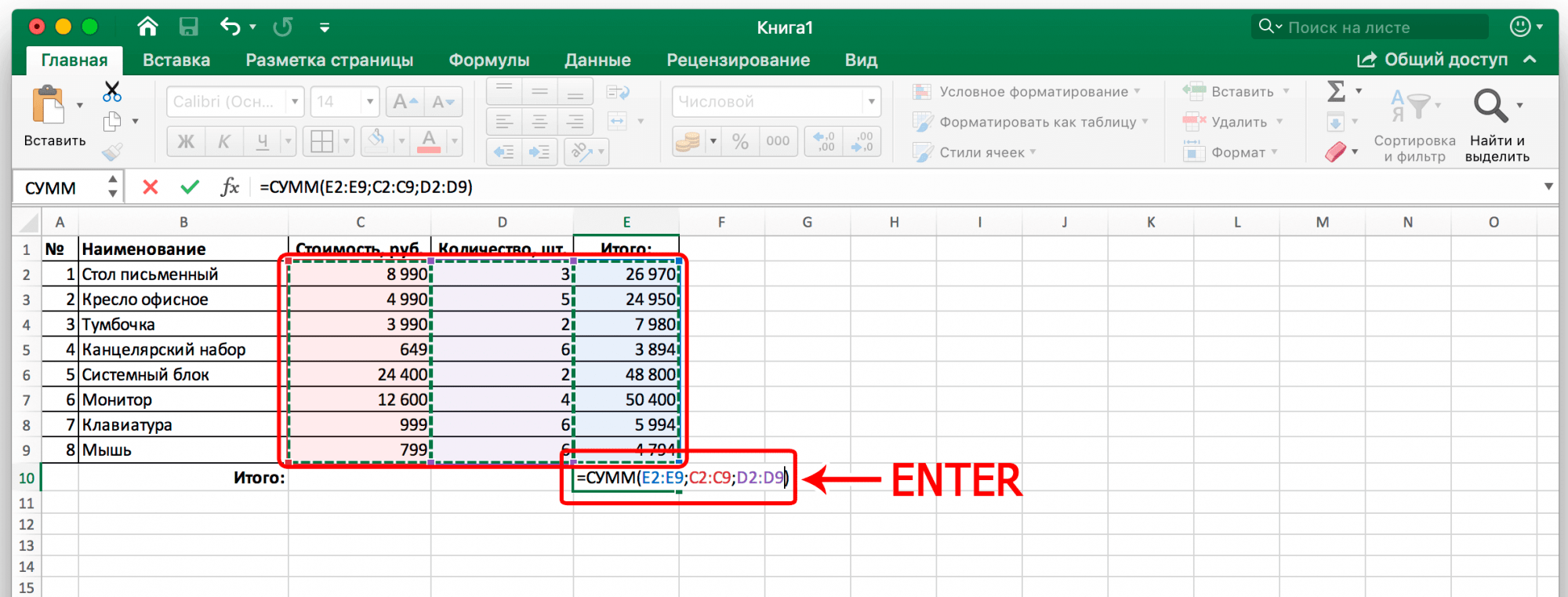Toggle italic К formatting
Screen dimensions: 1568x597
(x=224, y=141)
